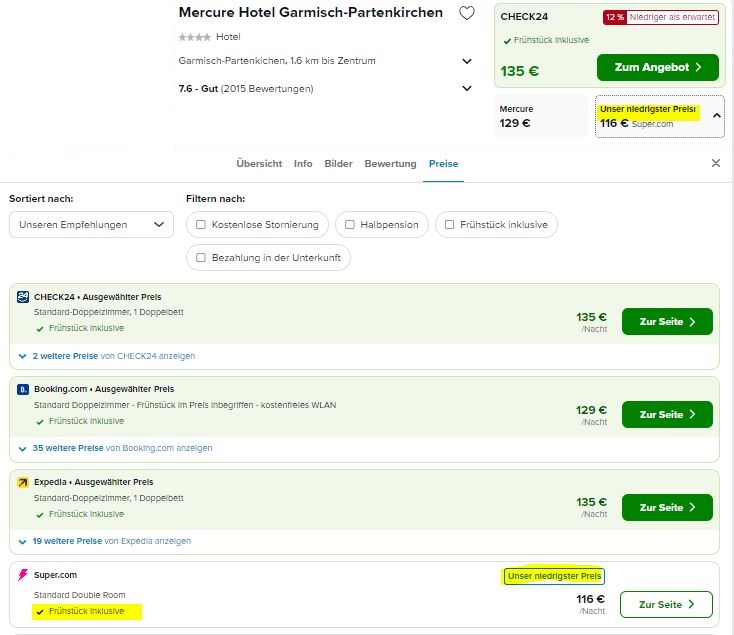Click the Unser niedrigster Preis badge in Super.com row
This screenshot has height=635, width=734.
point(554,576)
